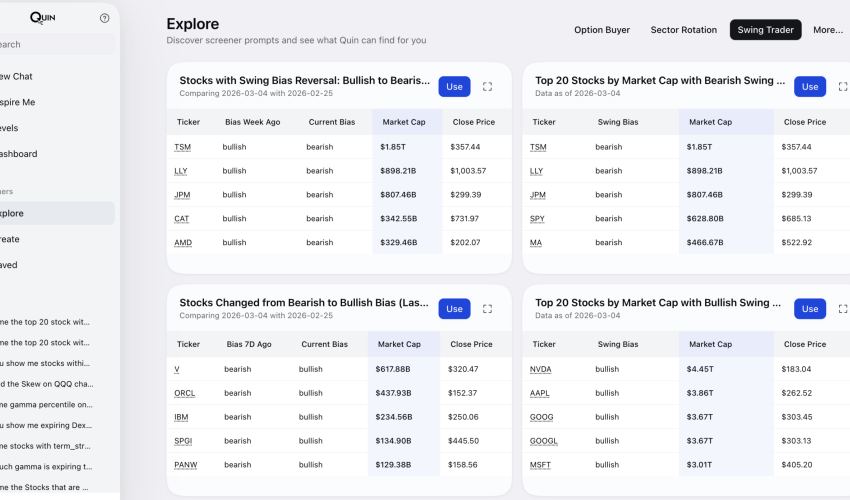This screenshot has width=850, height=500.
Task: Select the Sector Rotation tab
Action: (x=684, y=30)
